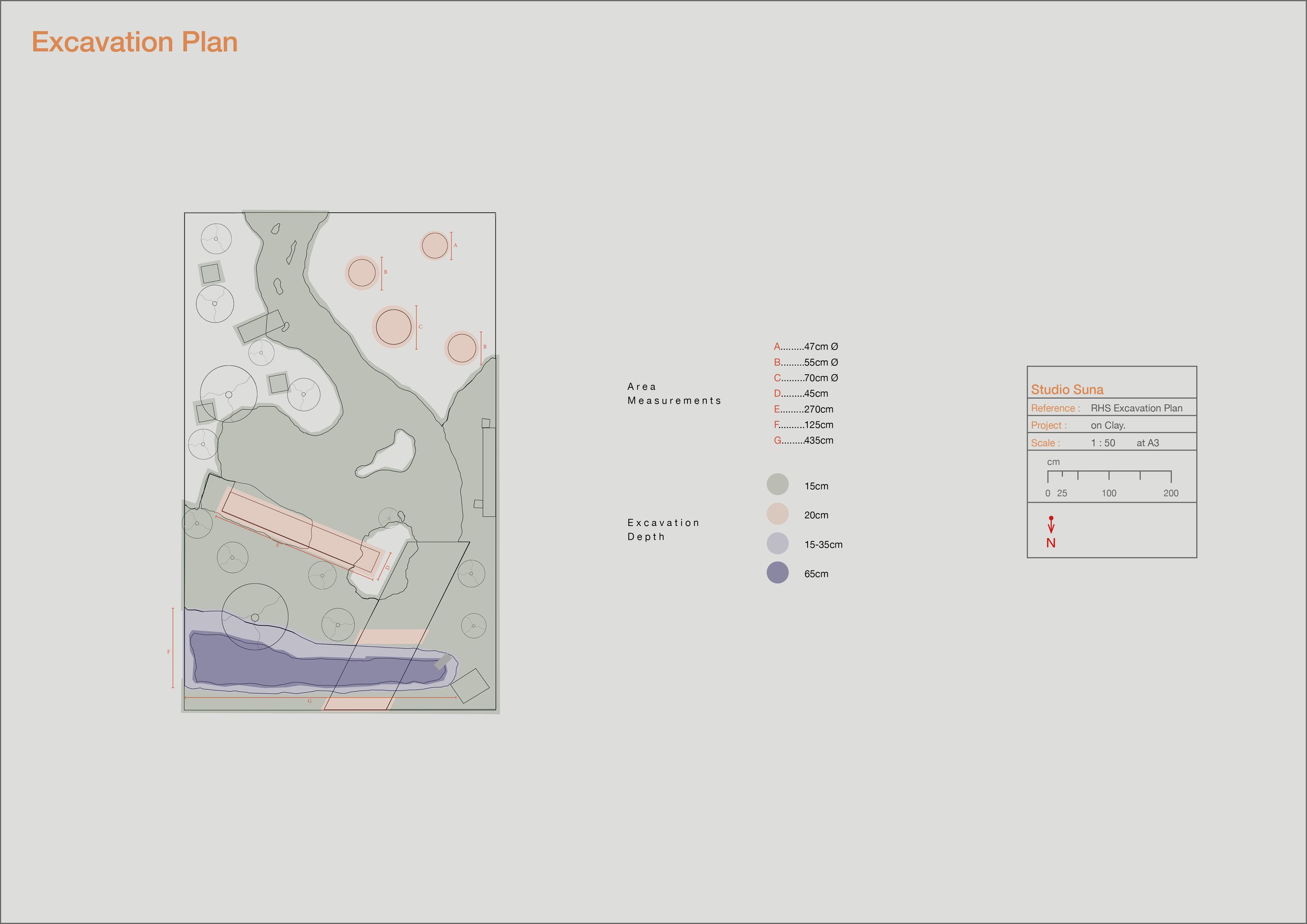Click the Area Measurements label
The image size is (1307, 924).
[x=673, y=394]
